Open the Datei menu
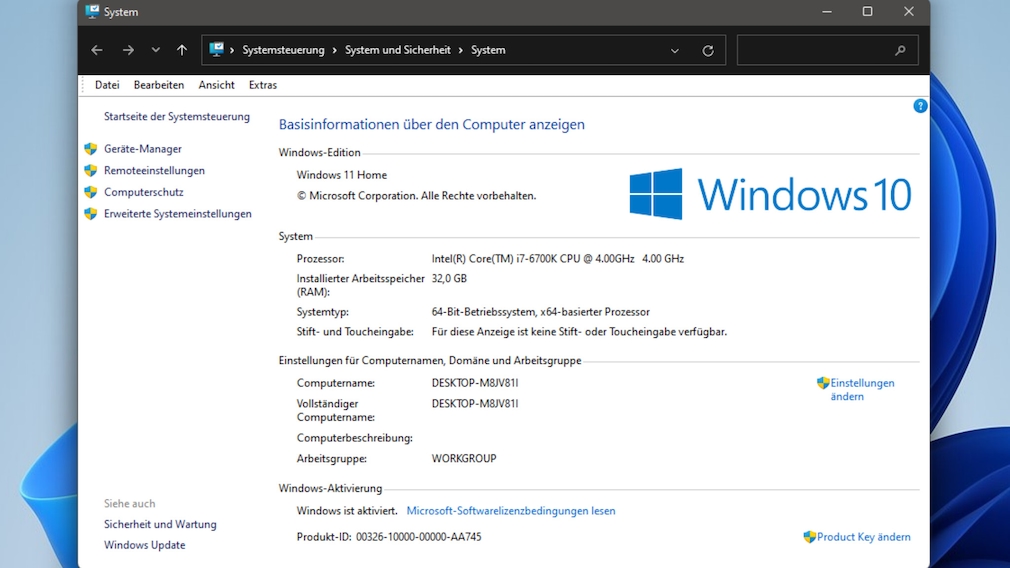The height and width of the screenshot is (568, 1010). click(107, 85)
